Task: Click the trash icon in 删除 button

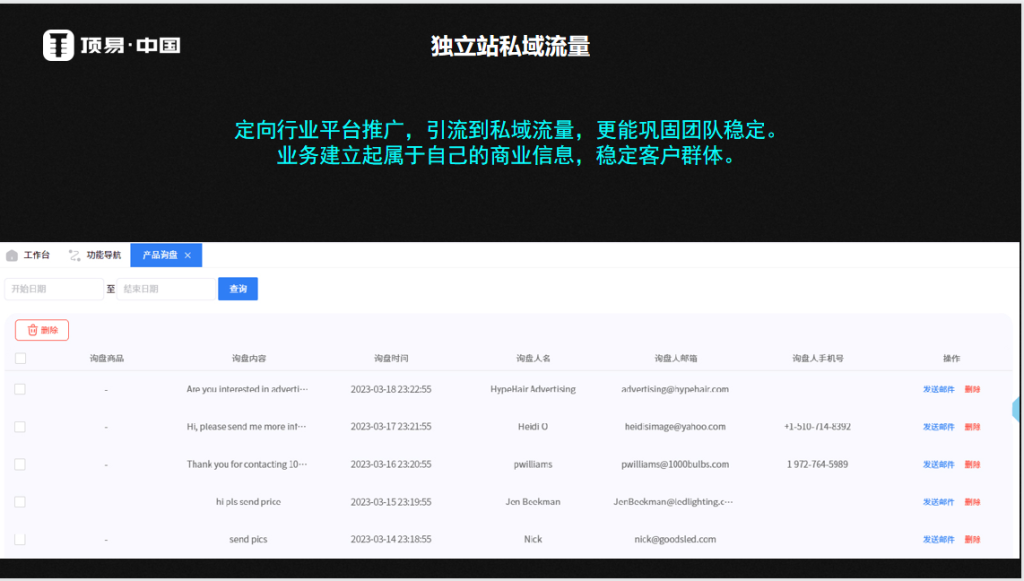Action: point(32,330)
